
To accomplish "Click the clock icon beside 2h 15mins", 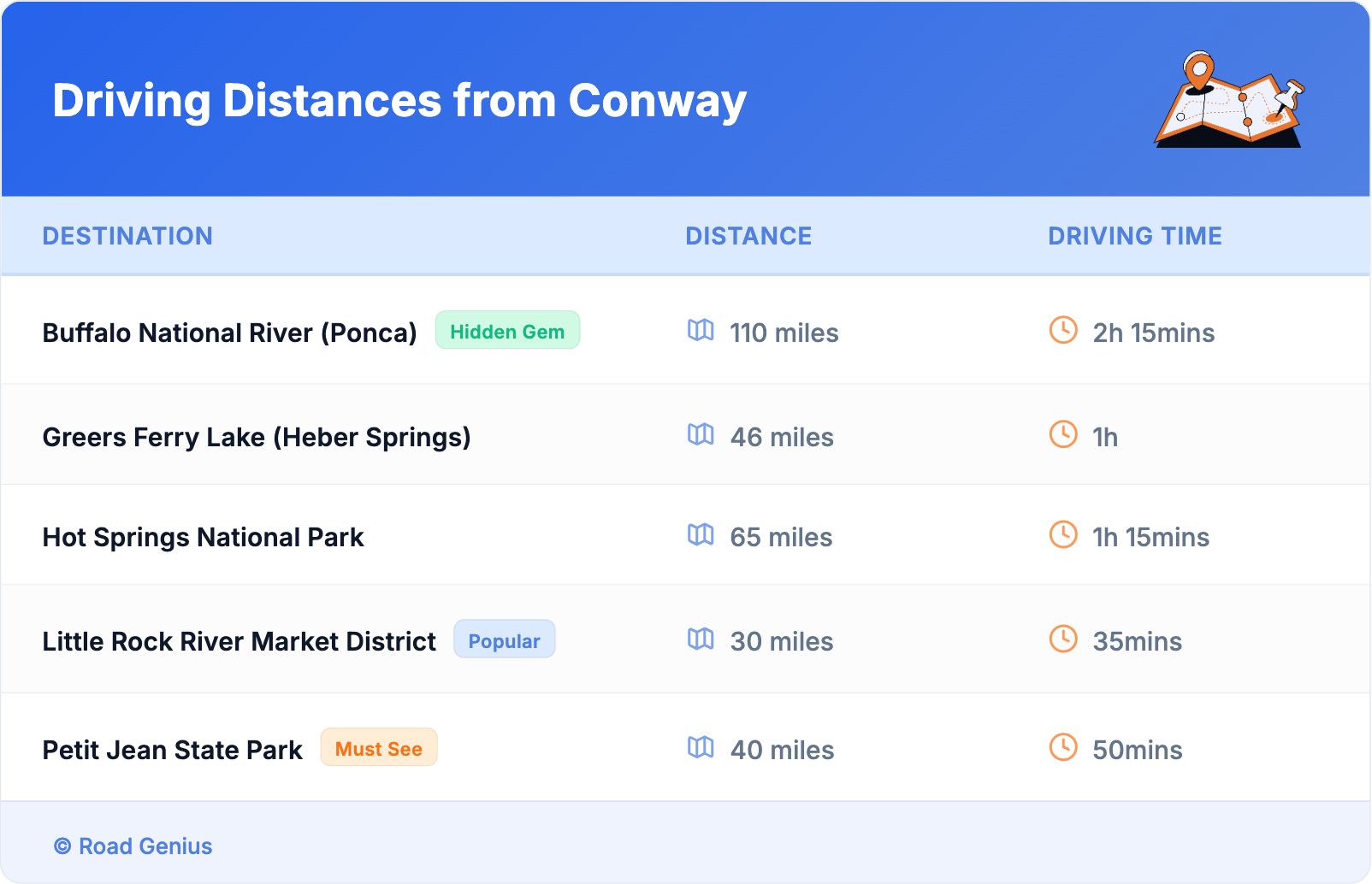I will tap(1063, 330).
